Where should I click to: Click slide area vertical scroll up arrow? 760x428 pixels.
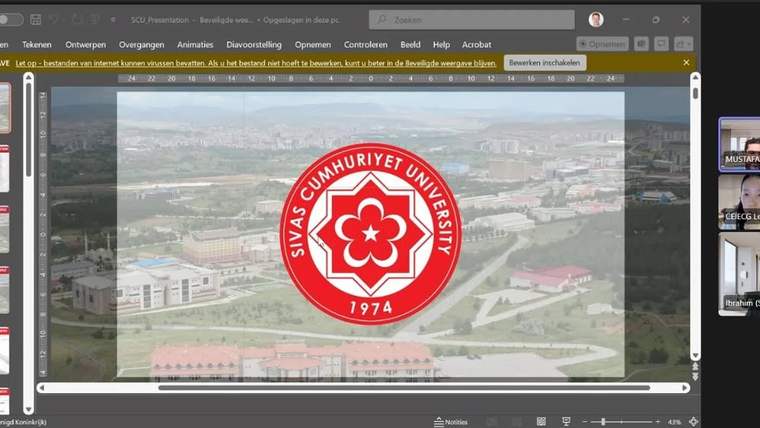point(696,78)
